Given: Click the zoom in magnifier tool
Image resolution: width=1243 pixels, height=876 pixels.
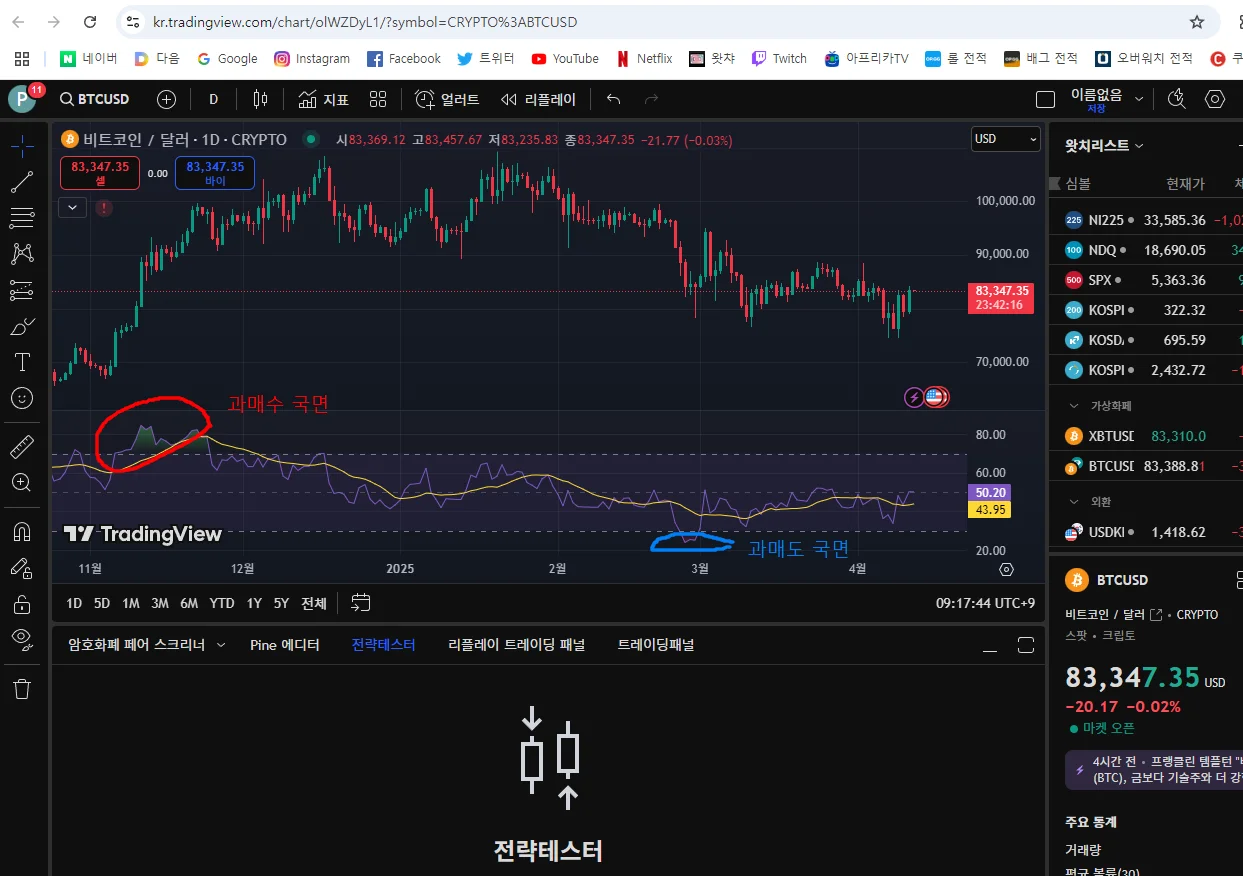Looking at the screenshot, I should click(x=22, y=483).
